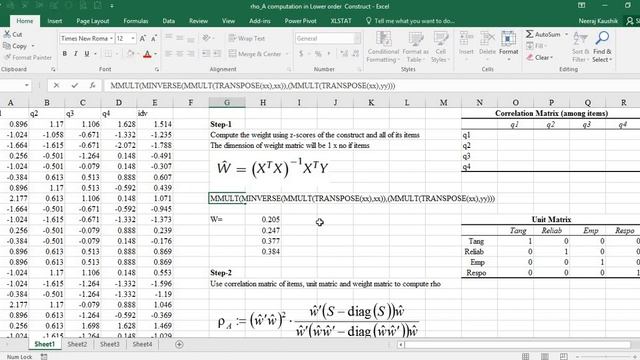640x360 pixels.
Task: Click the Insert Function fx icon
Action: pos(93,85)
